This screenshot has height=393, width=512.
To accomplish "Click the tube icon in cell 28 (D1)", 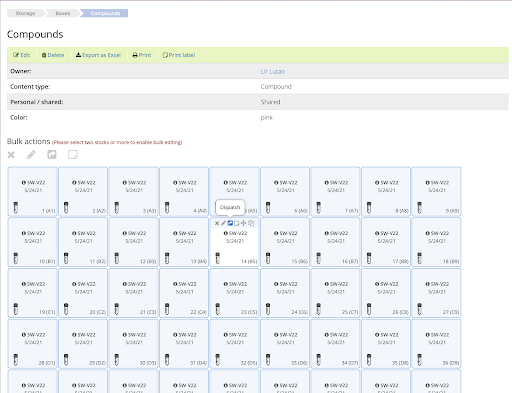I will 15,360.
